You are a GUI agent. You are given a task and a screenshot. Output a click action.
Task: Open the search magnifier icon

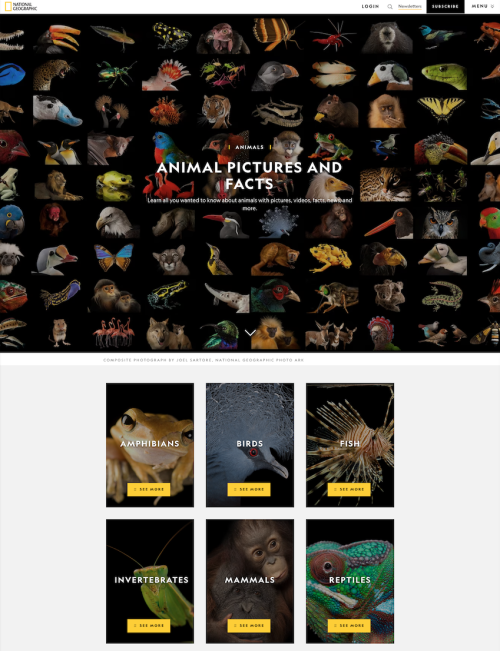[x=390, y=7]
